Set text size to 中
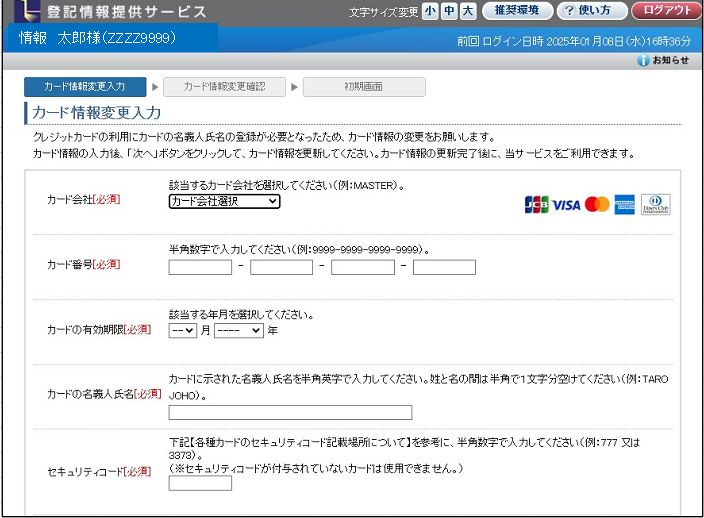This screenshot has width=704, height=518. coord(449,11)
